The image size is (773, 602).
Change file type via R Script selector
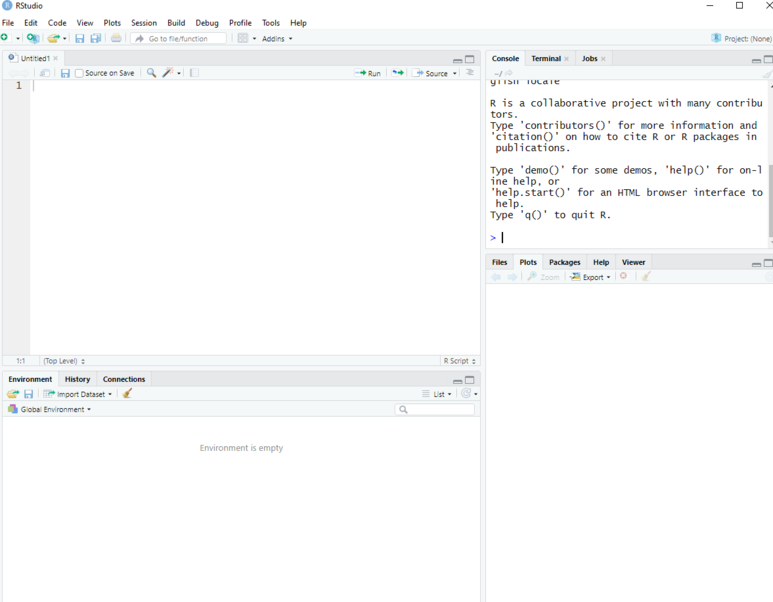pyautogui.click(x=459, y=361)
